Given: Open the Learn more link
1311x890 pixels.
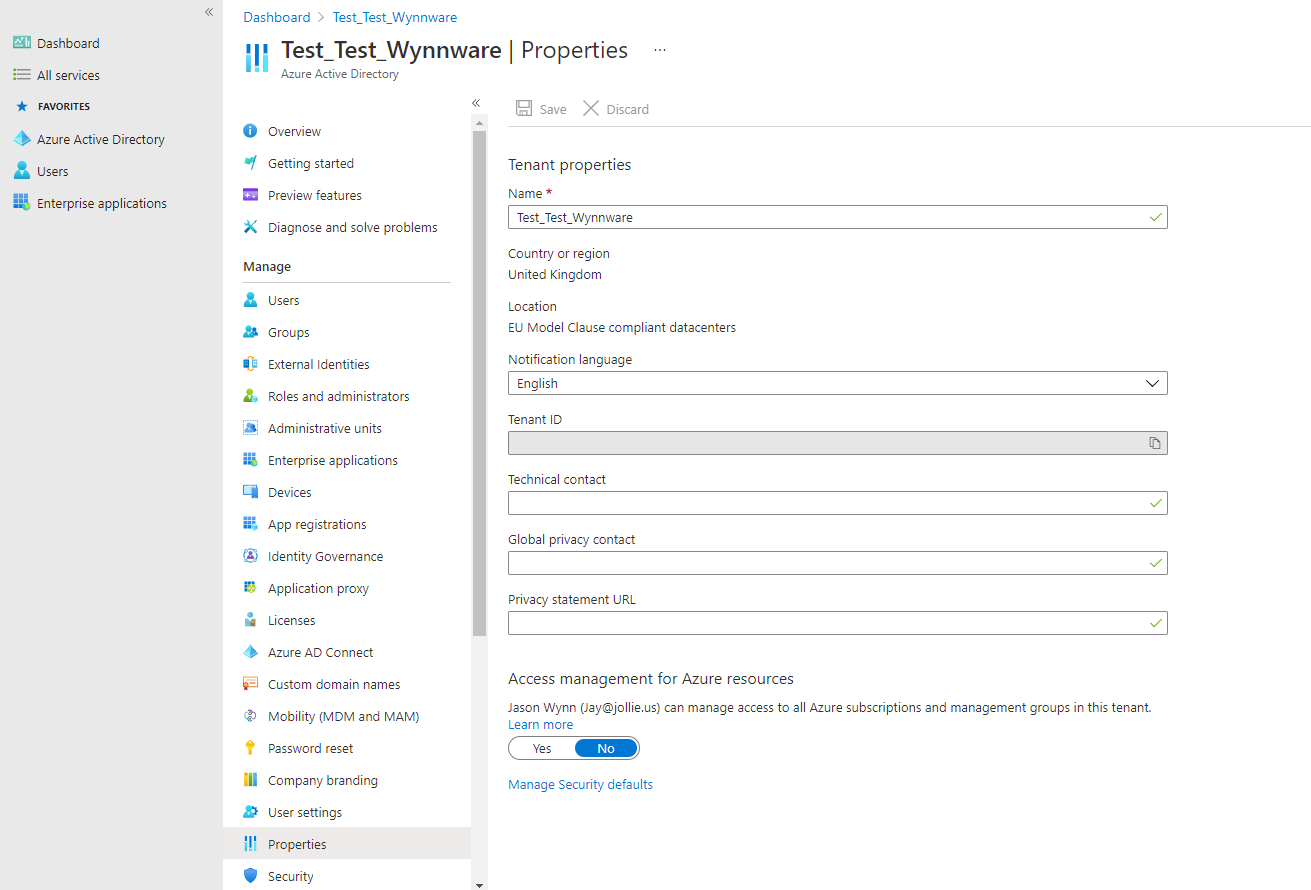Looking at the screenshot, I should [540, 725].
